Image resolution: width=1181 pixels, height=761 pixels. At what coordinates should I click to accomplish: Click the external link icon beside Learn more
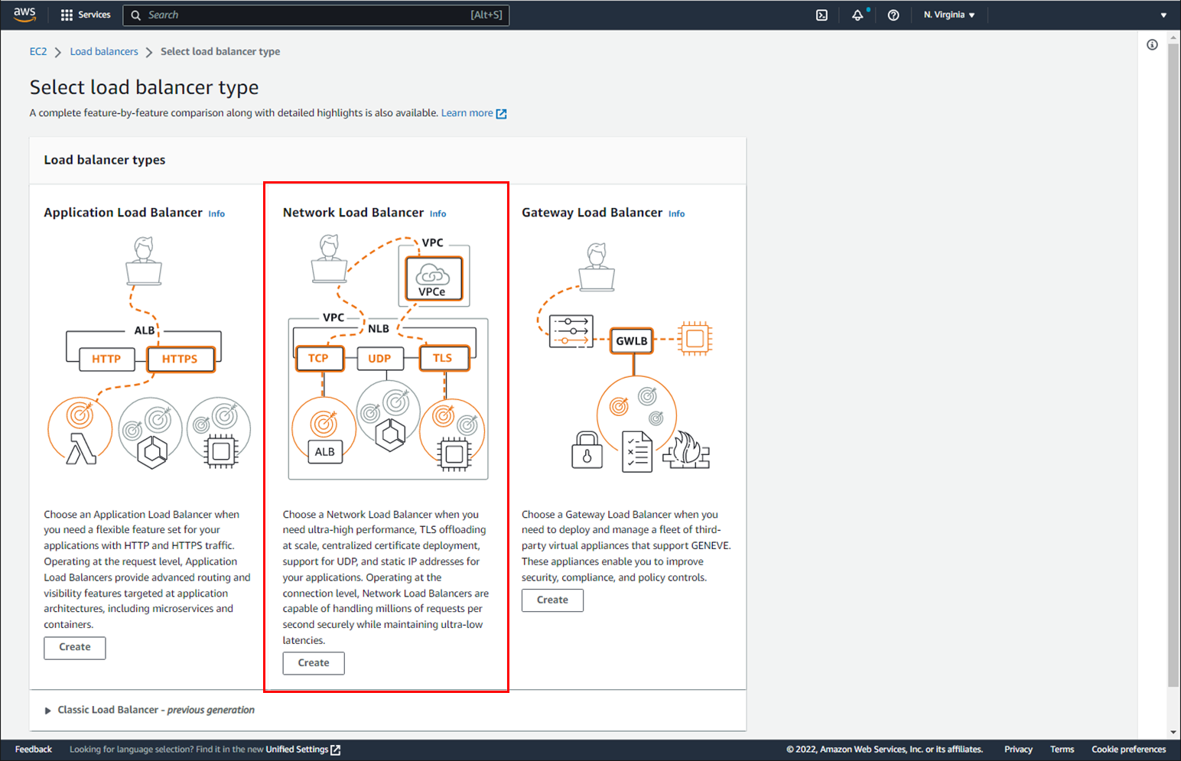(x=501, y=113)
